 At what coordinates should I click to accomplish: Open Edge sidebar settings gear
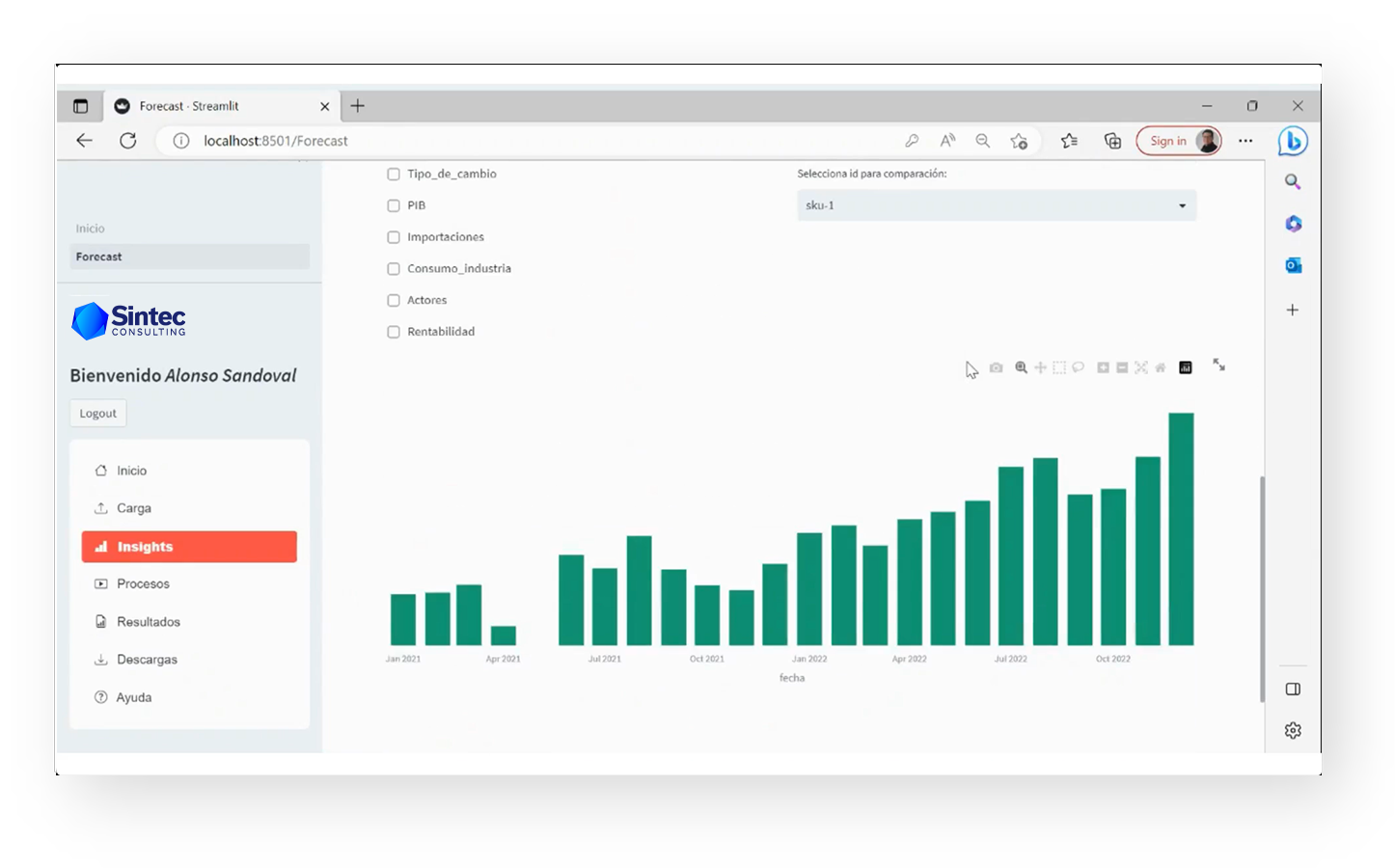[1293, 731]
